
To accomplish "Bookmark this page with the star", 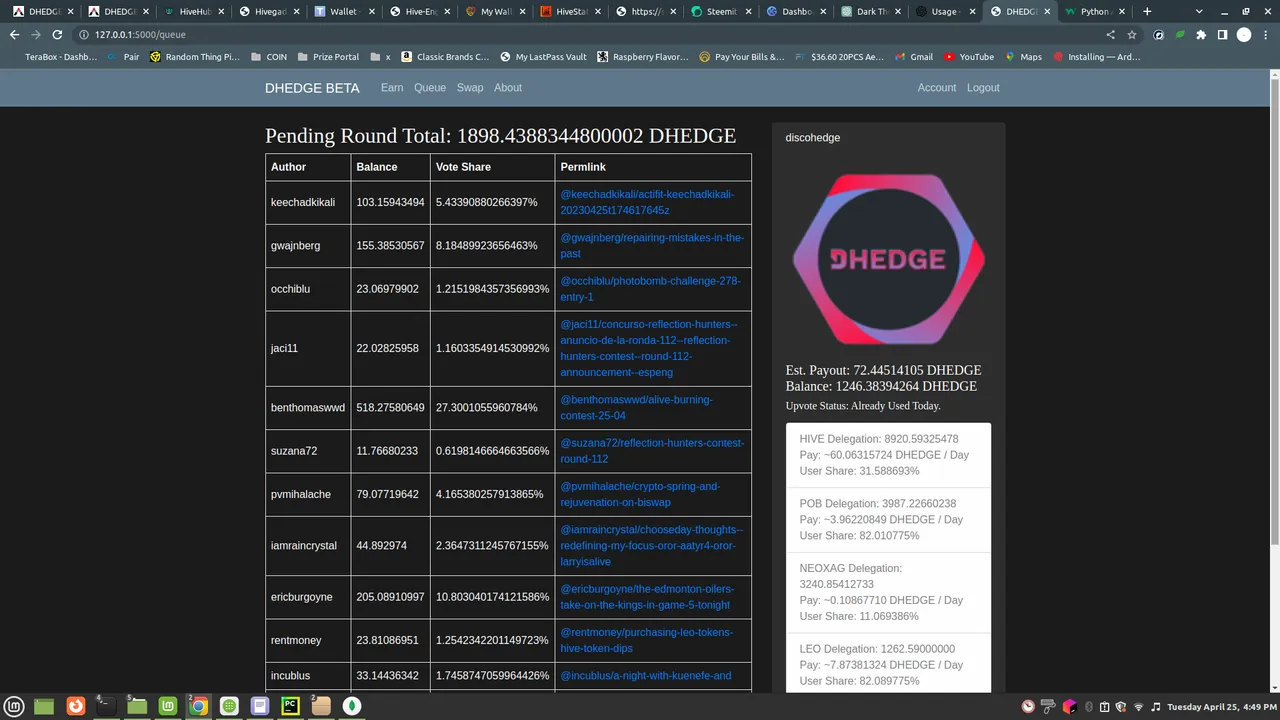I will (x=1132, y=34).
